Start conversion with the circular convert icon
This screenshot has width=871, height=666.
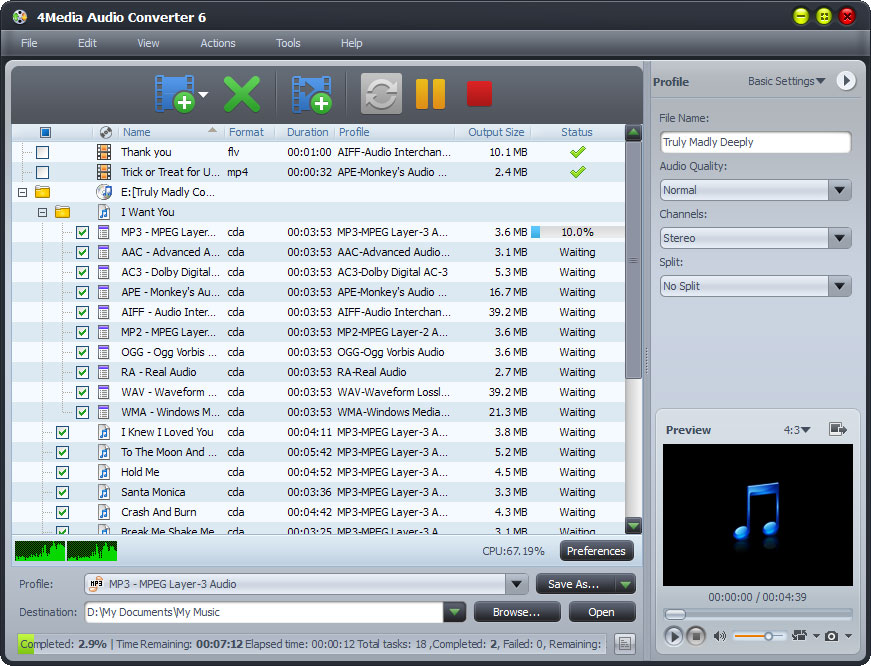coord(380,93)
